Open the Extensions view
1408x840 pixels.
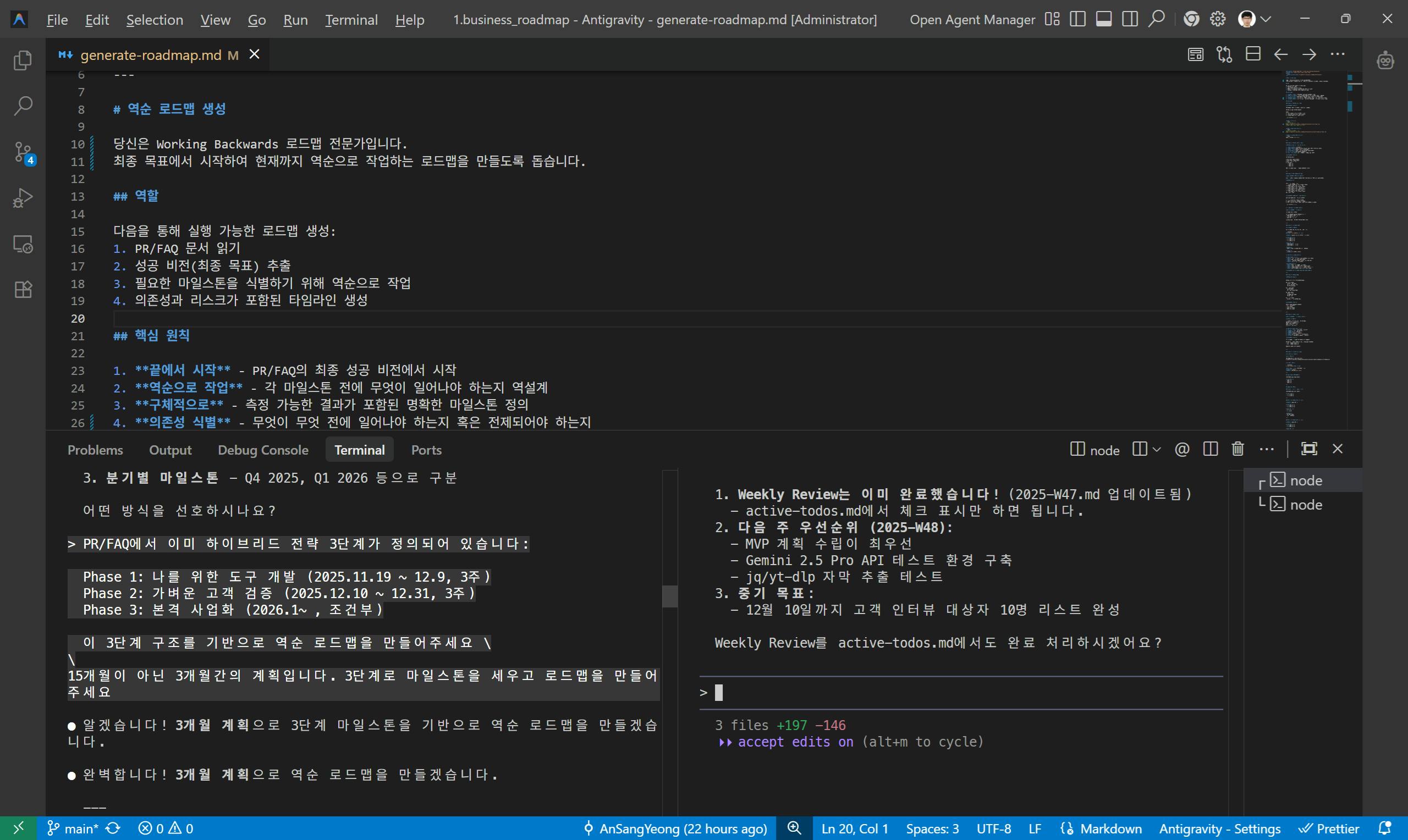tap(23, 289)
